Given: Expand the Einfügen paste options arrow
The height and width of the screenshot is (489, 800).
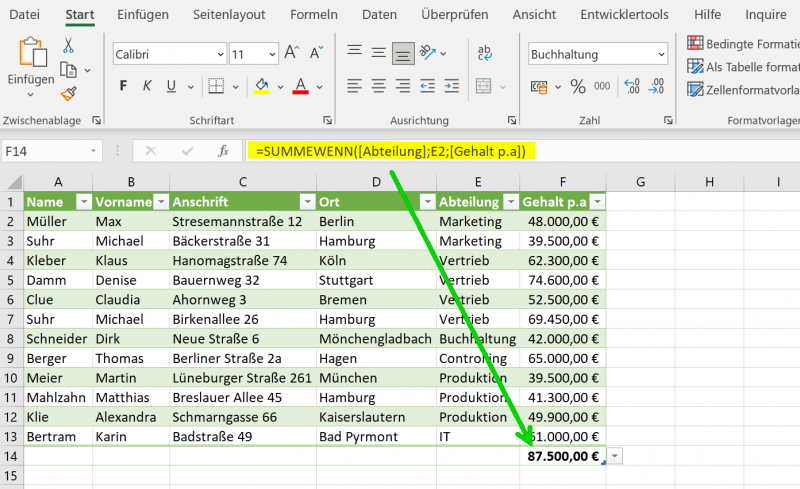Looking at the screenshot, I should click(31, 95).
